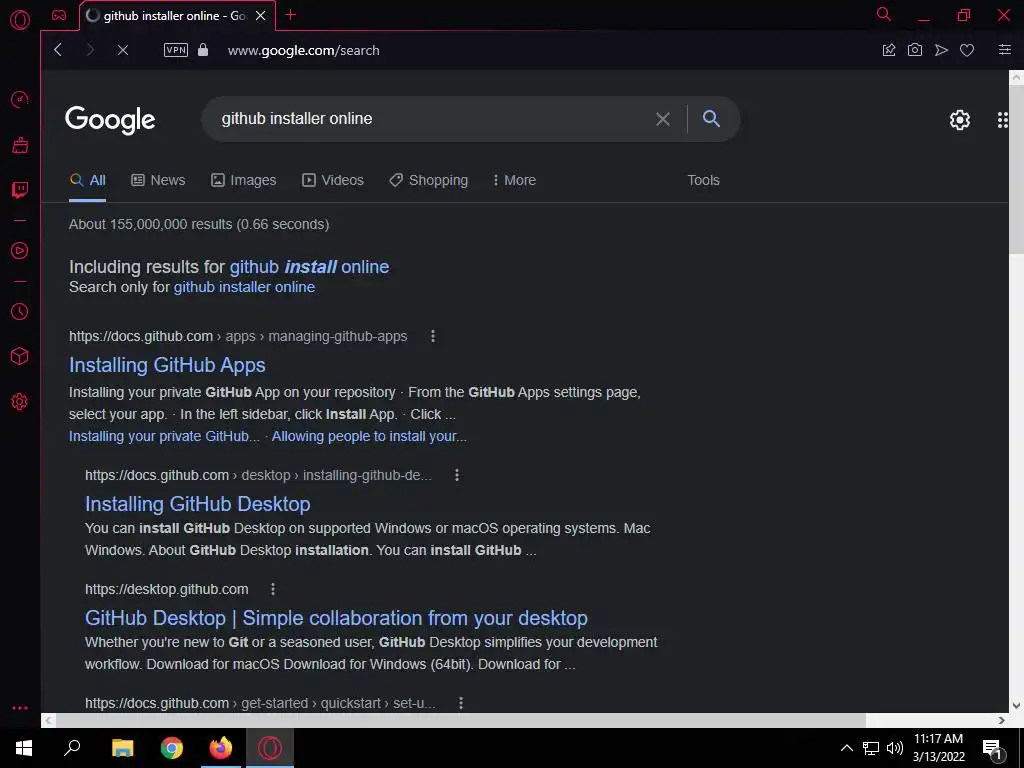Open options for managing-github-apps result
Image resolution: width=1024 pixels, height=768 pixels.
click(x=433, y=336)
